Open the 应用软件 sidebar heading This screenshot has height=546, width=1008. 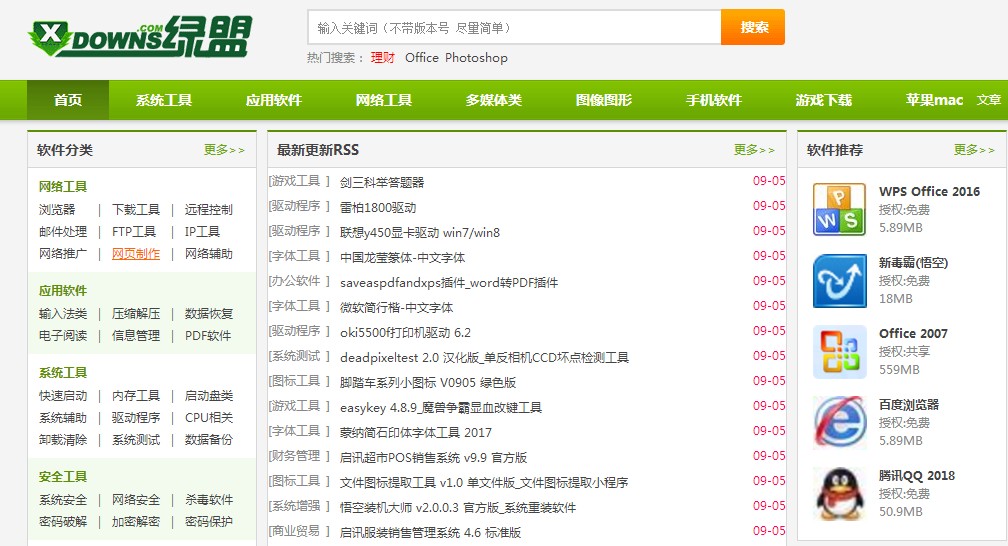coord(63,291)
